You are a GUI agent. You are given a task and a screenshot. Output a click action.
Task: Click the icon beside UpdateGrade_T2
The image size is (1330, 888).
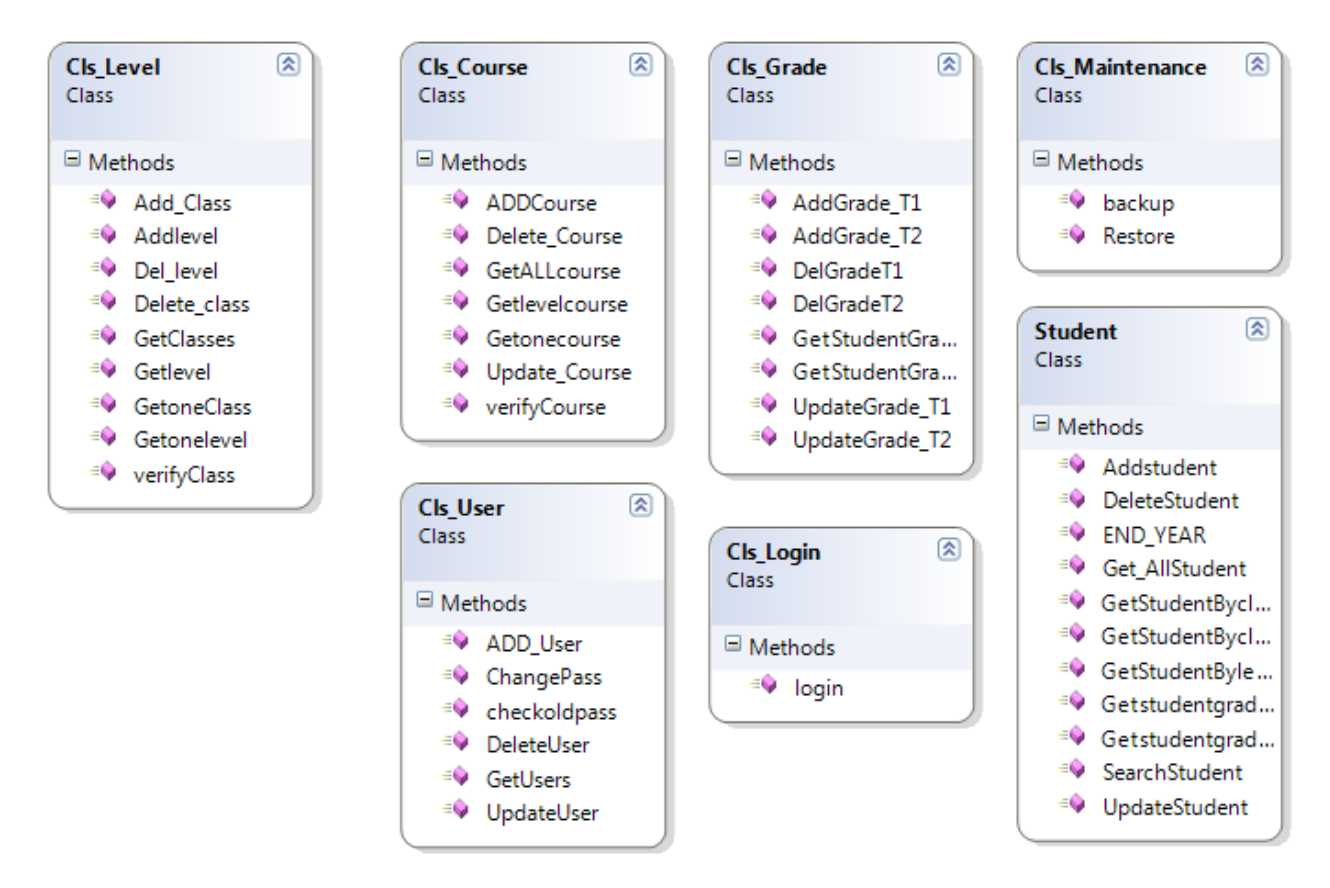click(763, 438)
